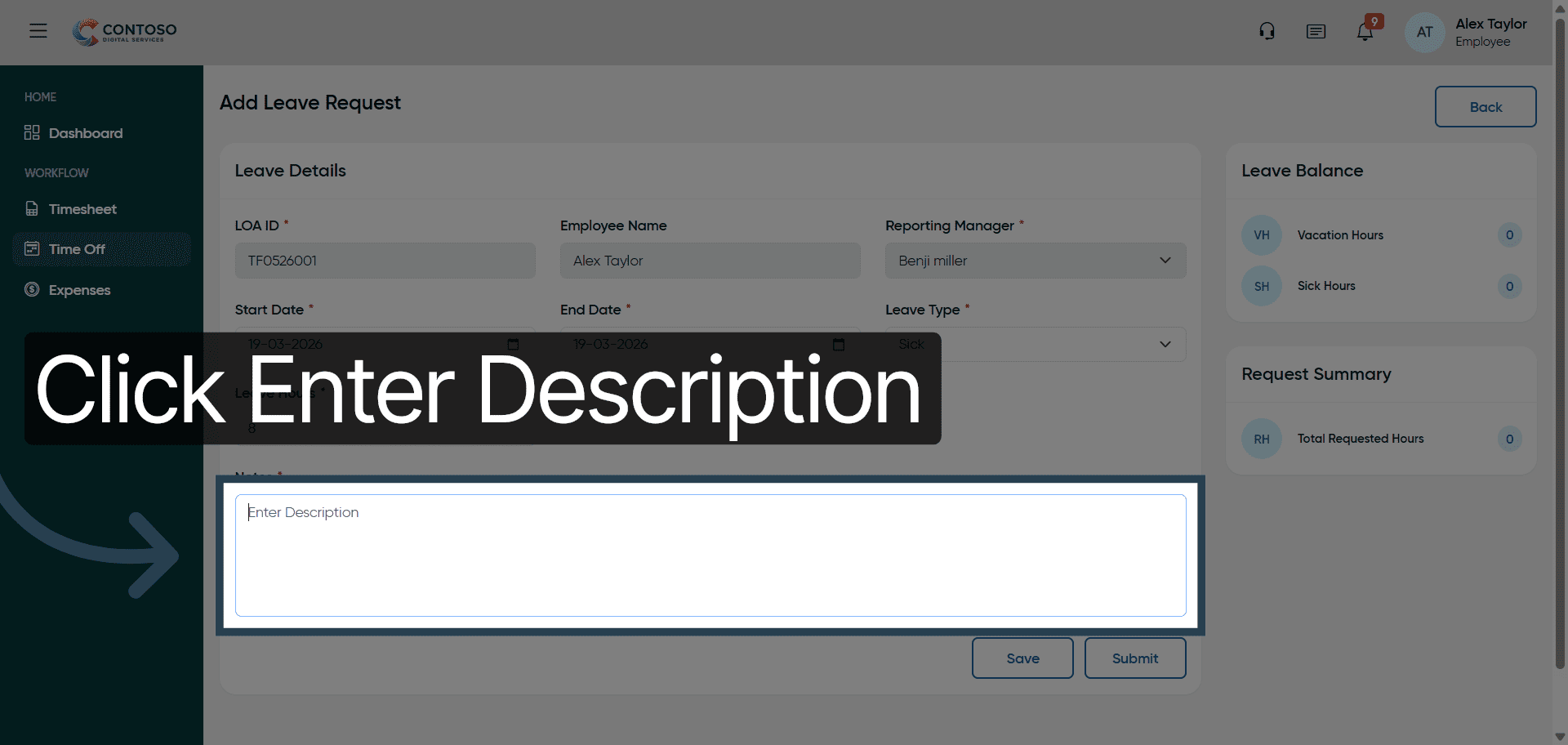The width and height of the screenshot is (1568, 745).
Task: Open the End Date calendar picker icon
Action: (839, 344)
